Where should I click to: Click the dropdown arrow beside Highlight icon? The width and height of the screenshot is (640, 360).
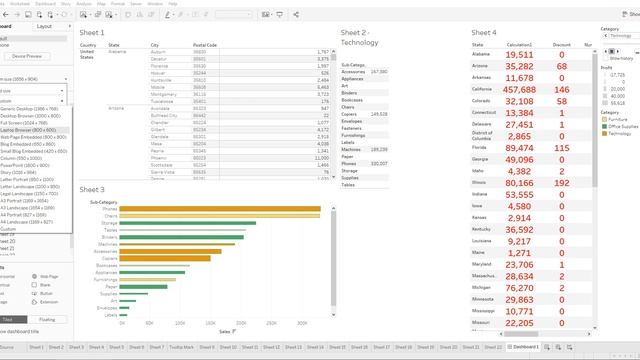click(173, 15)
